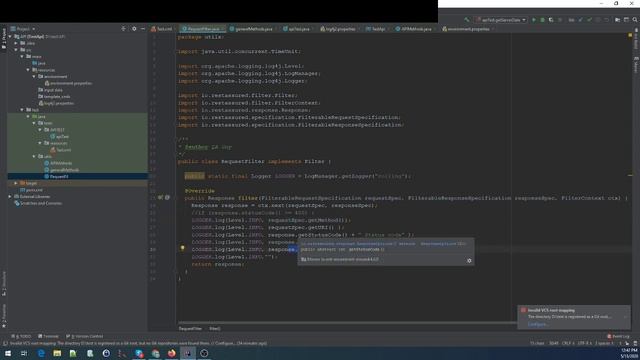The height and width of the screenshot is (360, 640).
Task: Switch to the apiTest.java tab
Action: coord(298,29)
